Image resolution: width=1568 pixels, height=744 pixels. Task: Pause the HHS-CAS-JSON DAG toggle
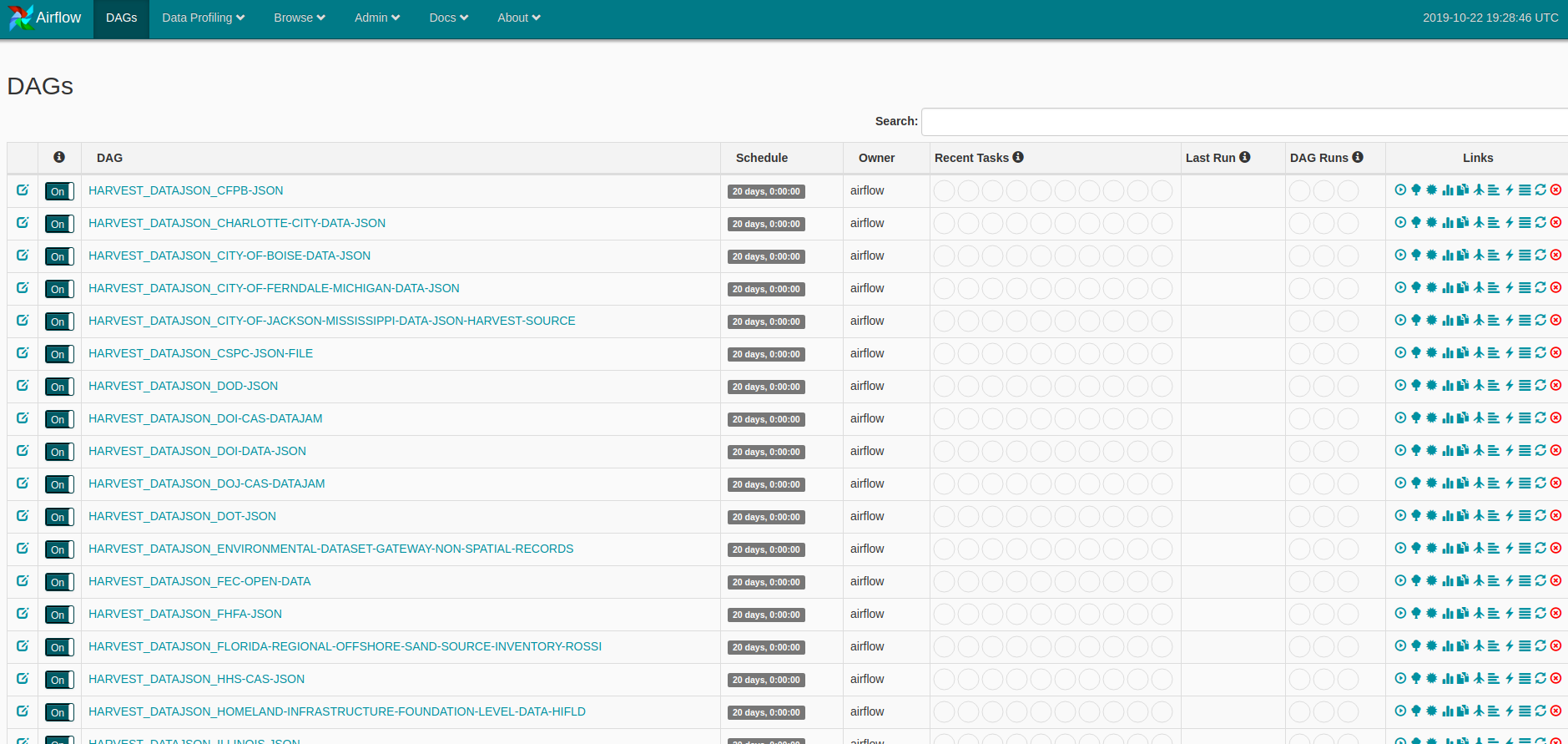coord(59,680)
